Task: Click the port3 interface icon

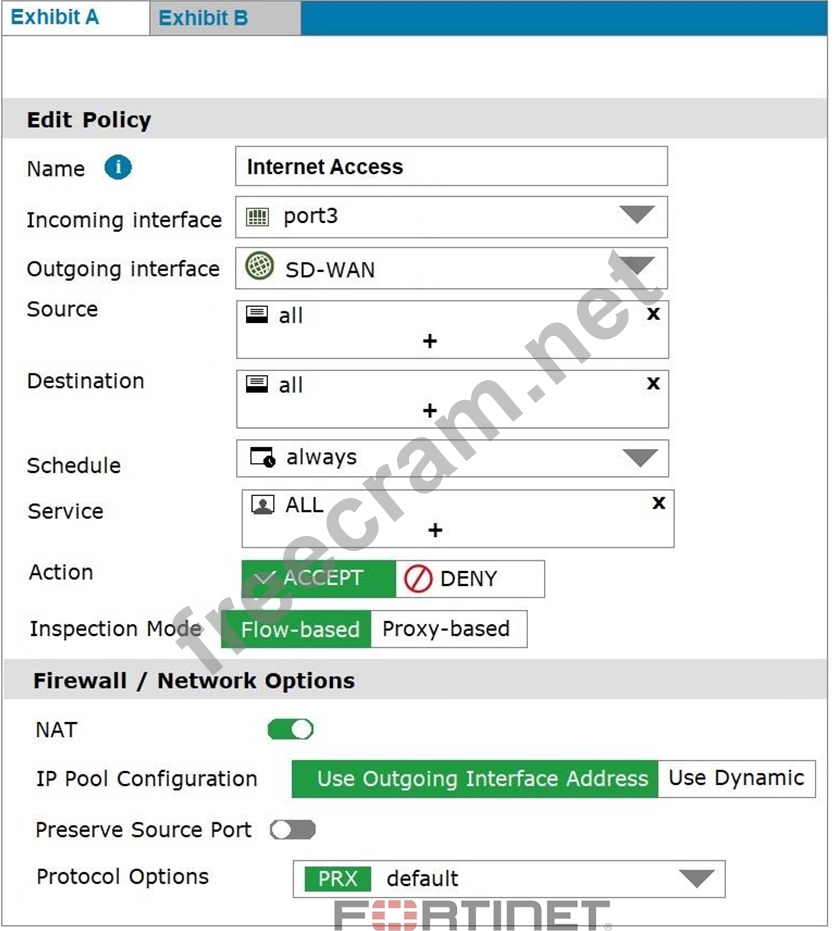Action: tap(258, 217)
